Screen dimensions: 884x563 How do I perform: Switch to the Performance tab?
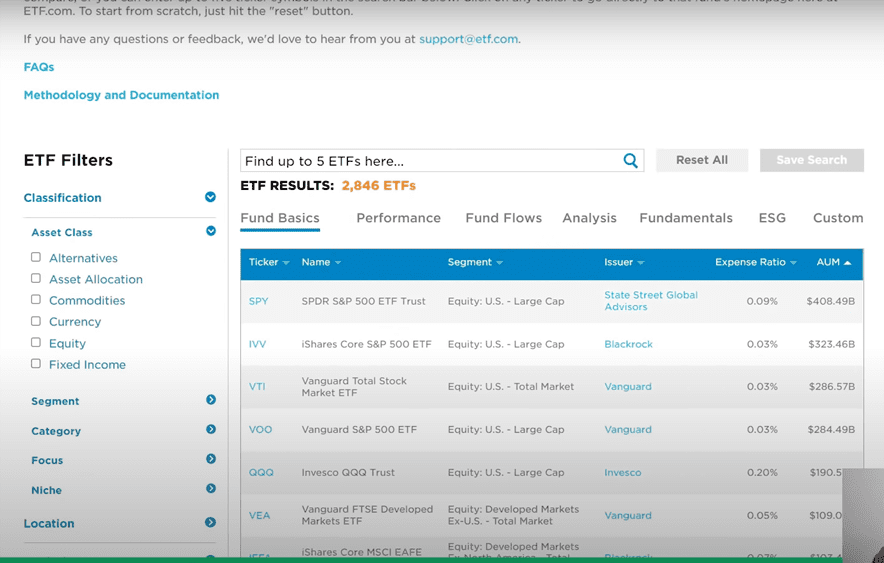click(398, 218)
